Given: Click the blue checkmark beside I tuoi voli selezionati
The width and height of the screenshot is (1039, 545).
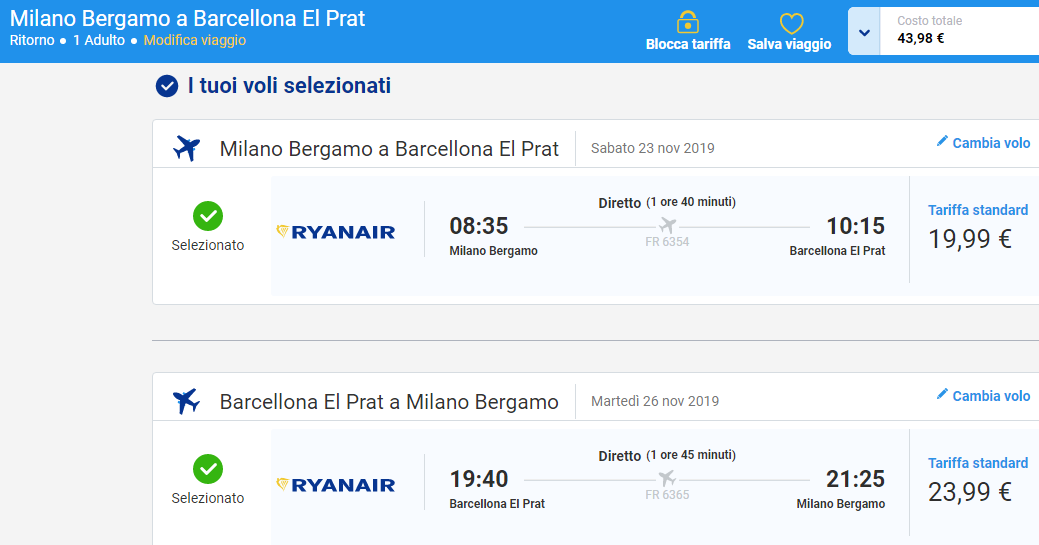Looking at the screenshot, I should coord(167,87).
